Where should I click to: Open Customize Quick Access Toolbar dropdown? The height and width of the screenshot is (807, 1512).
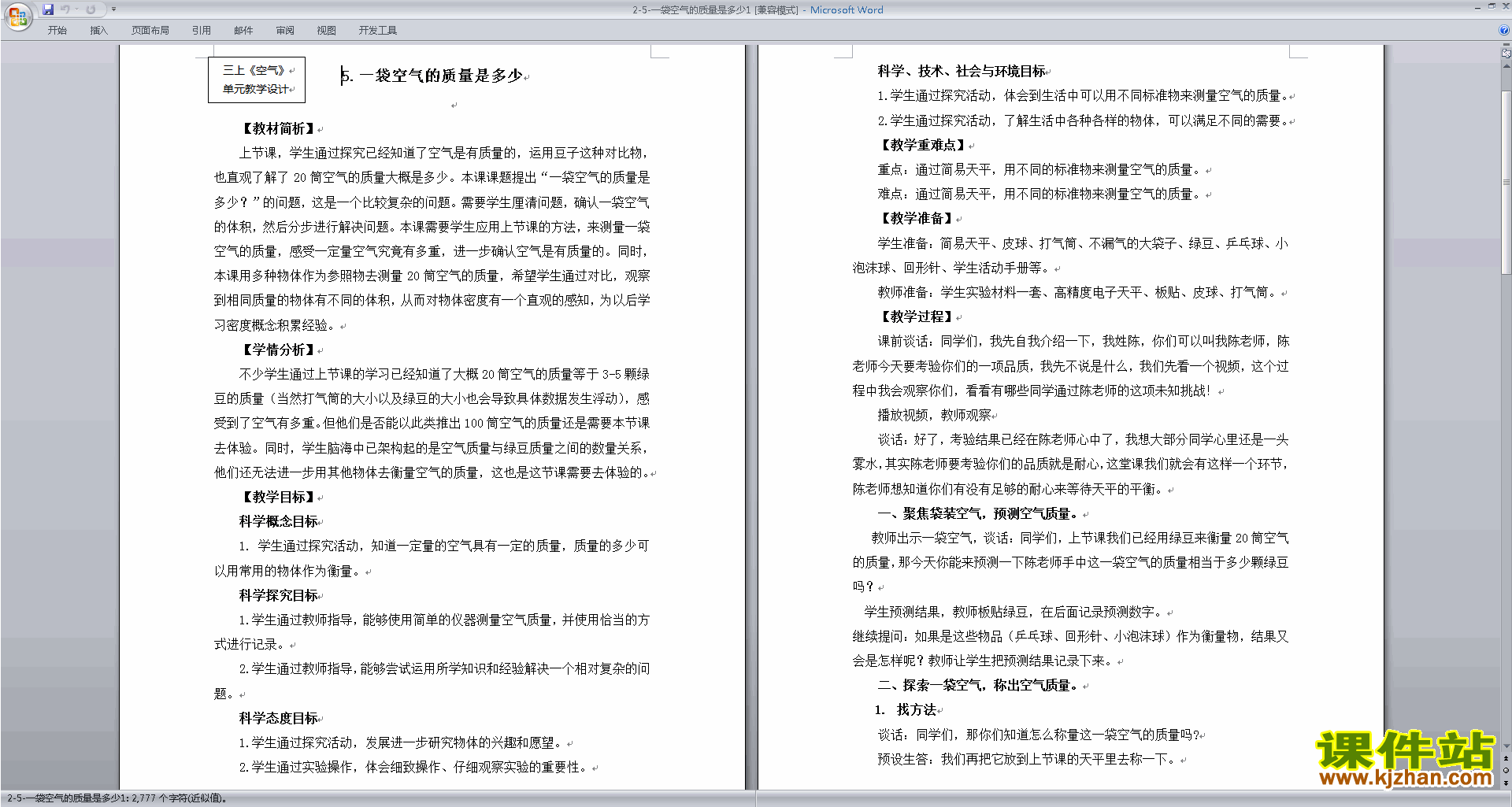[x=113, y=9]
